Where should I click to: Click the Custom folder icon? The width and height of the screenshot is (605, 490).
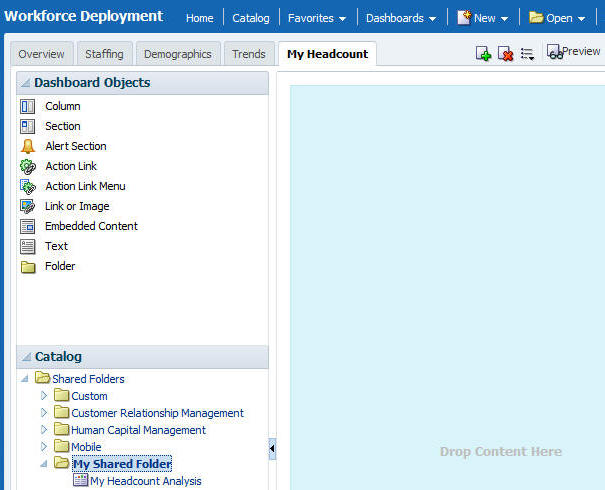click(x=61, y=395)
